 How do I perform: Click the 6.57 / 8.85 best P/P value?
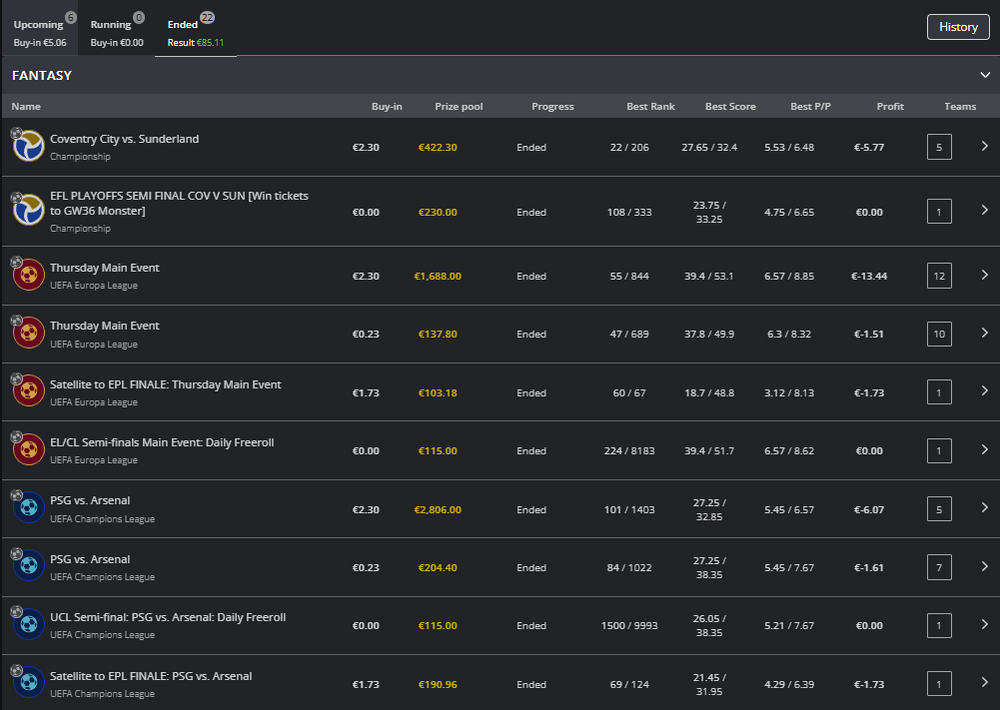[x=789, y=276]
